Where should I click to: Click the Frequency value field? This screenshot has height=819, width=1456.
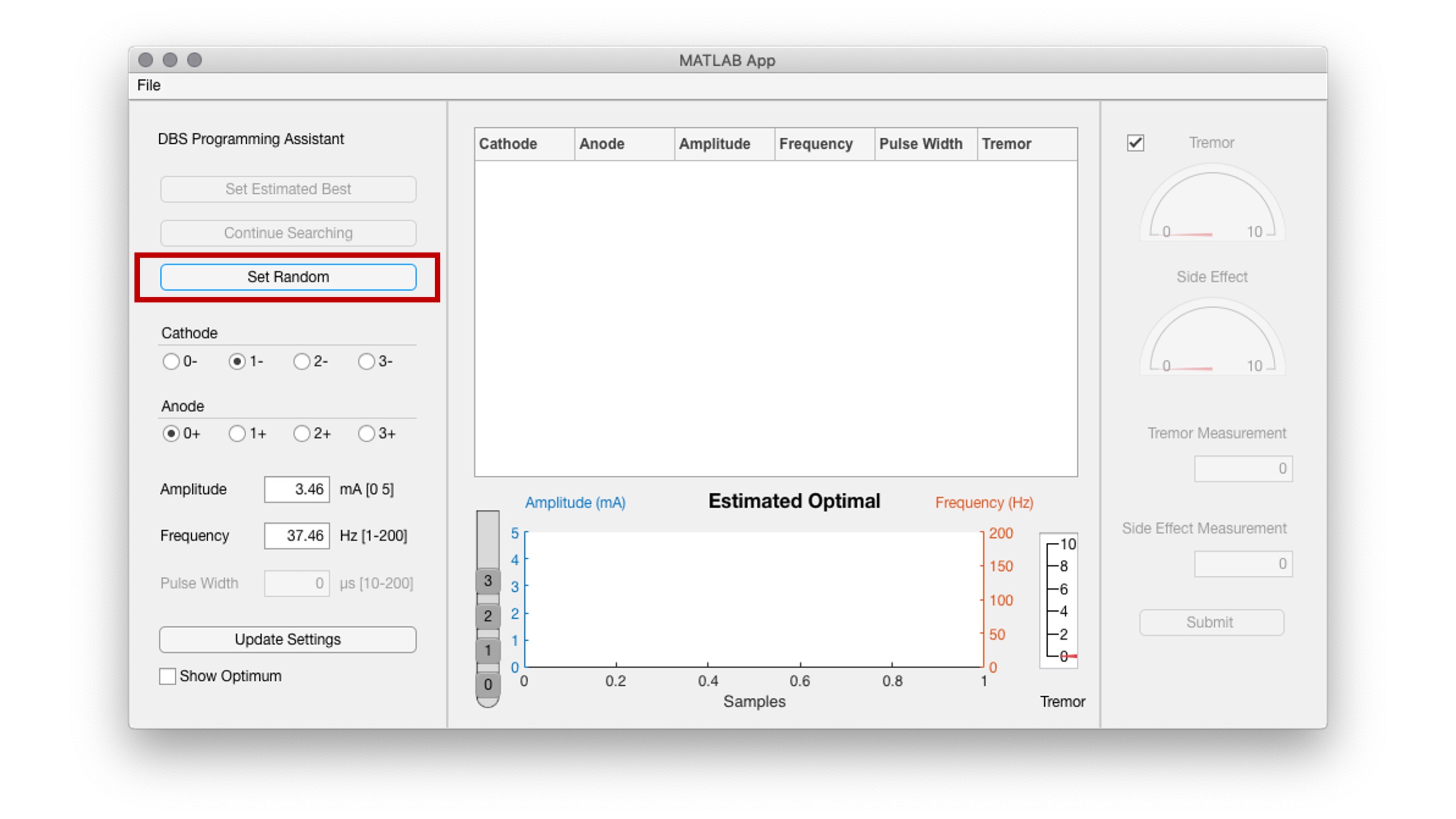tap(297, 535)
